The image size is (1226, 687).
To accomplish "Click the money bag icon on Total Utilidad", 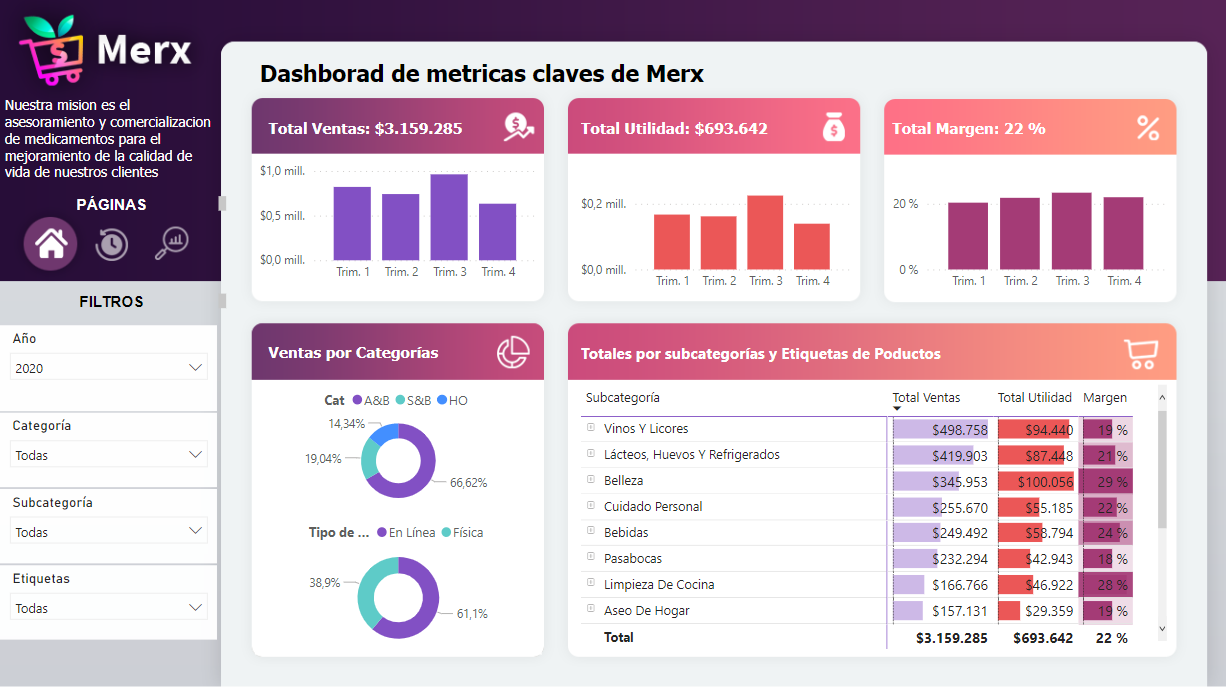I will (834, 127).
